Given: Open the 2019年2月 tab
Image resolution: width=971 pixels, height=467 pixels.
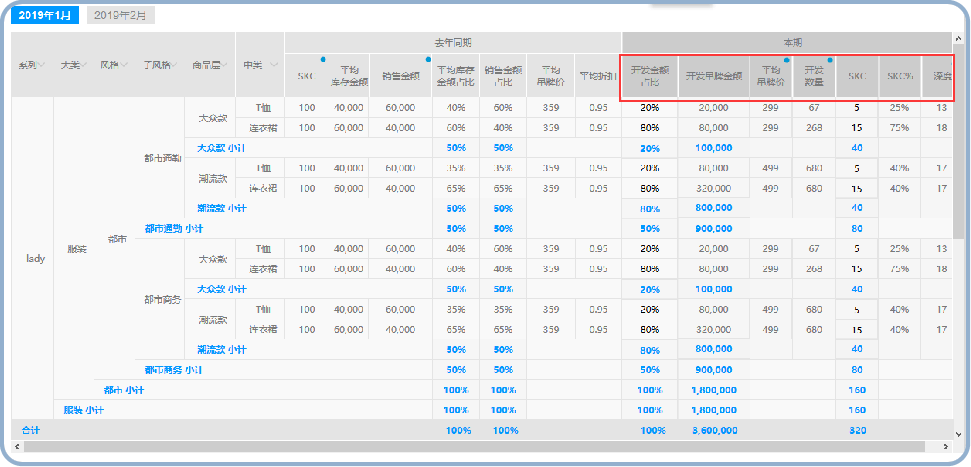Looking at the screenshot, I should click(x=121, y=16).
